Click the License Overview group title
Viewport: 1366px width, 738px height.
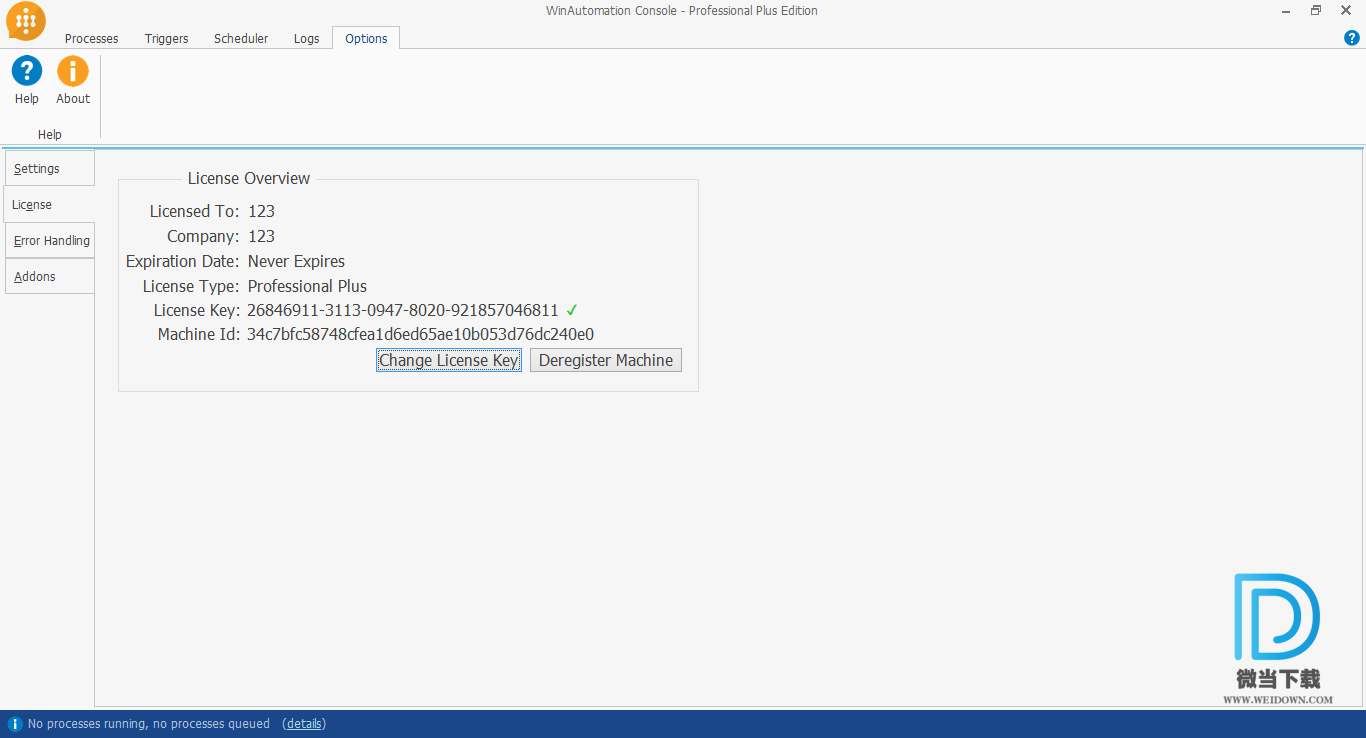[x=249, y=178]
